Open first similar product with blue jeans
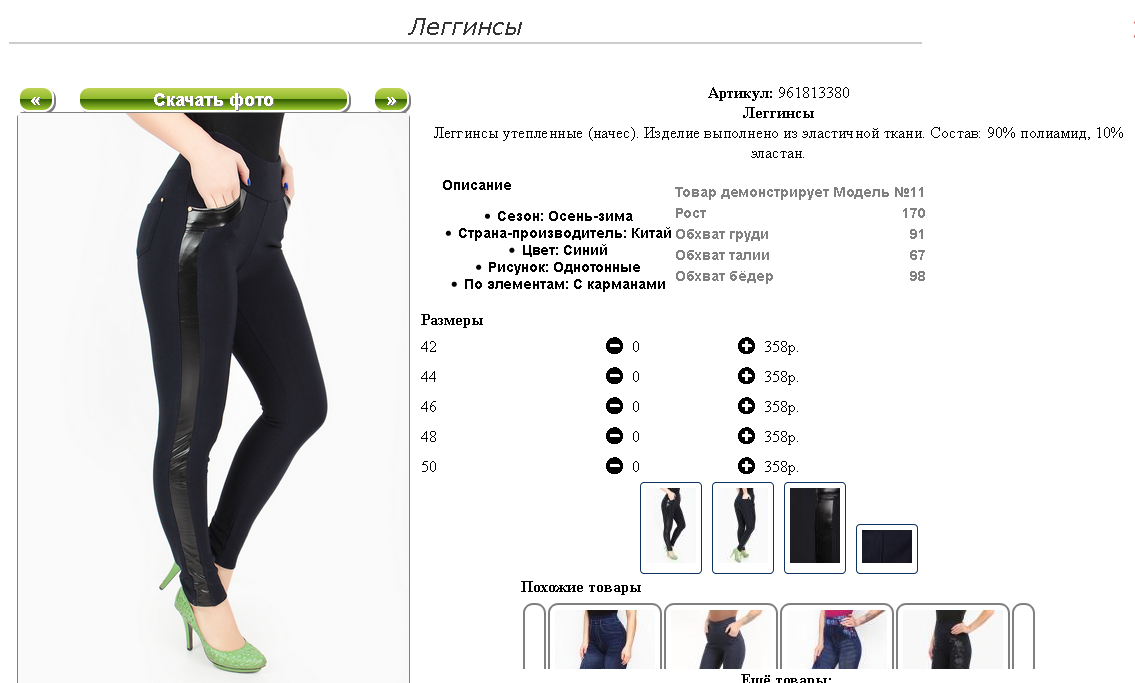The width and height of the screenshot is (1135, 683). pos(604,637)
